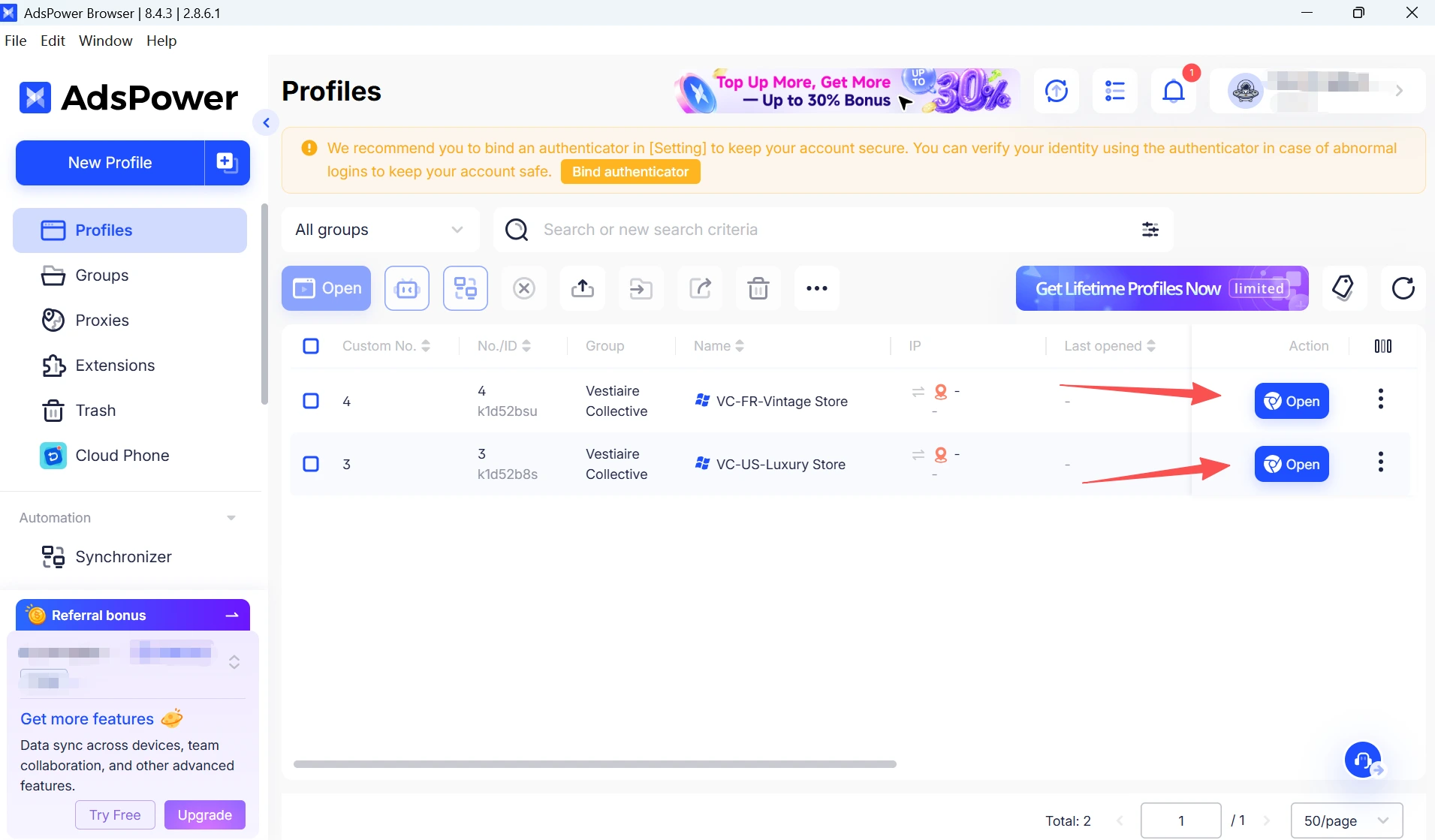Image resolution: width=1435 pixels, height=840 pixels.
Task: Select the checkbox for profile 4
Action: tap(311, 401)
